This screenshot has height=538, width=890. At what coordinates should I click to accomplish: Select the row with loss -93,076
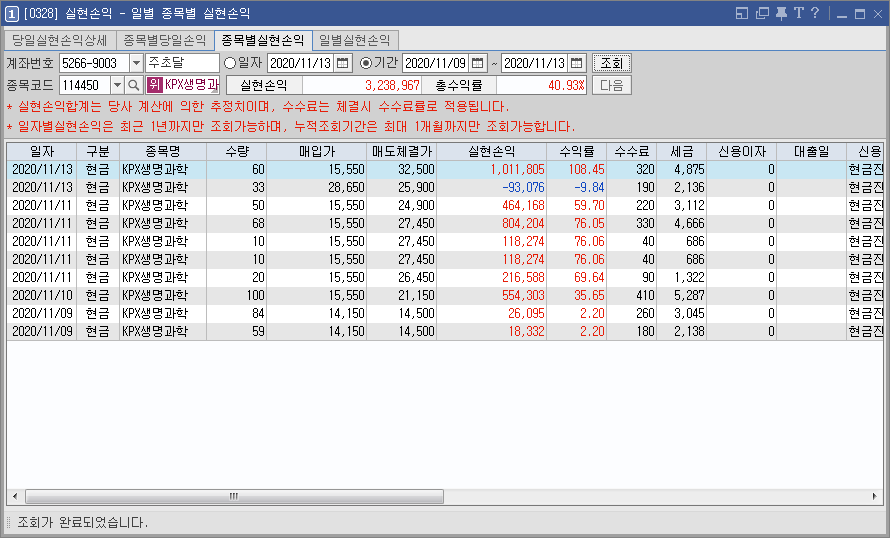tap(445, 187)
